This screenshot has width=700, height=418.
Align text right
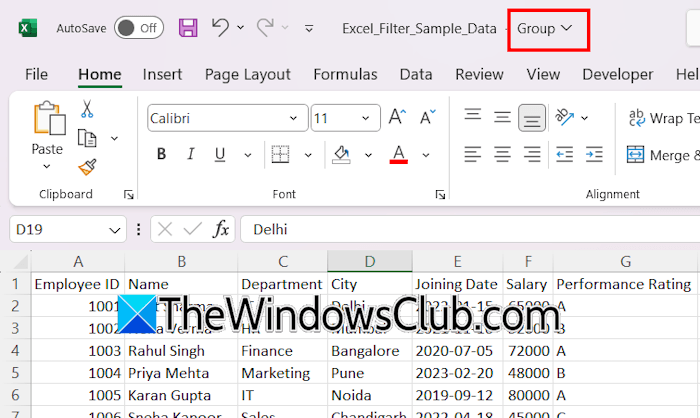point(532,155)
